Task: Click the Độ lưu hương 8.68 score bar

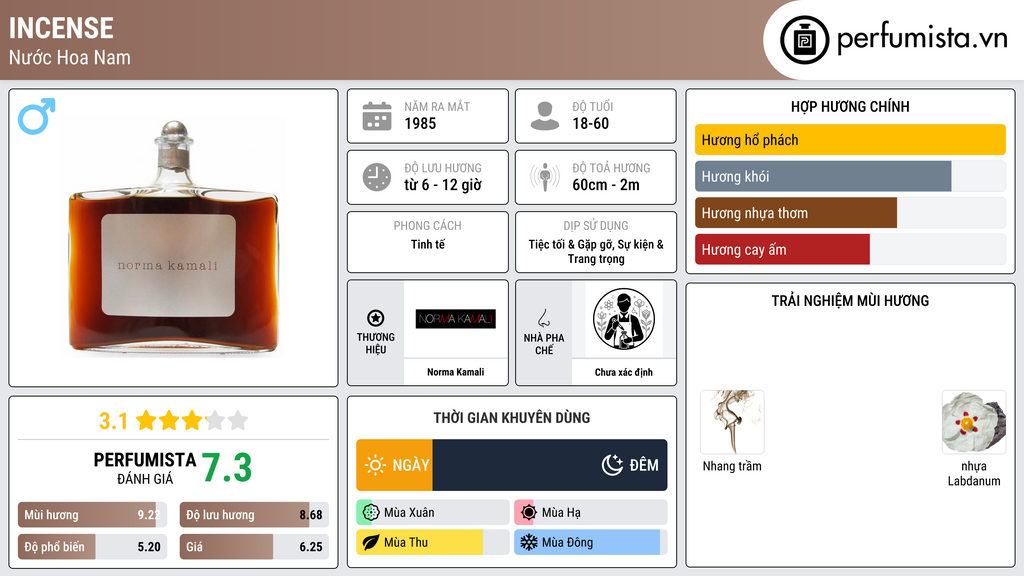Action: 254,515
